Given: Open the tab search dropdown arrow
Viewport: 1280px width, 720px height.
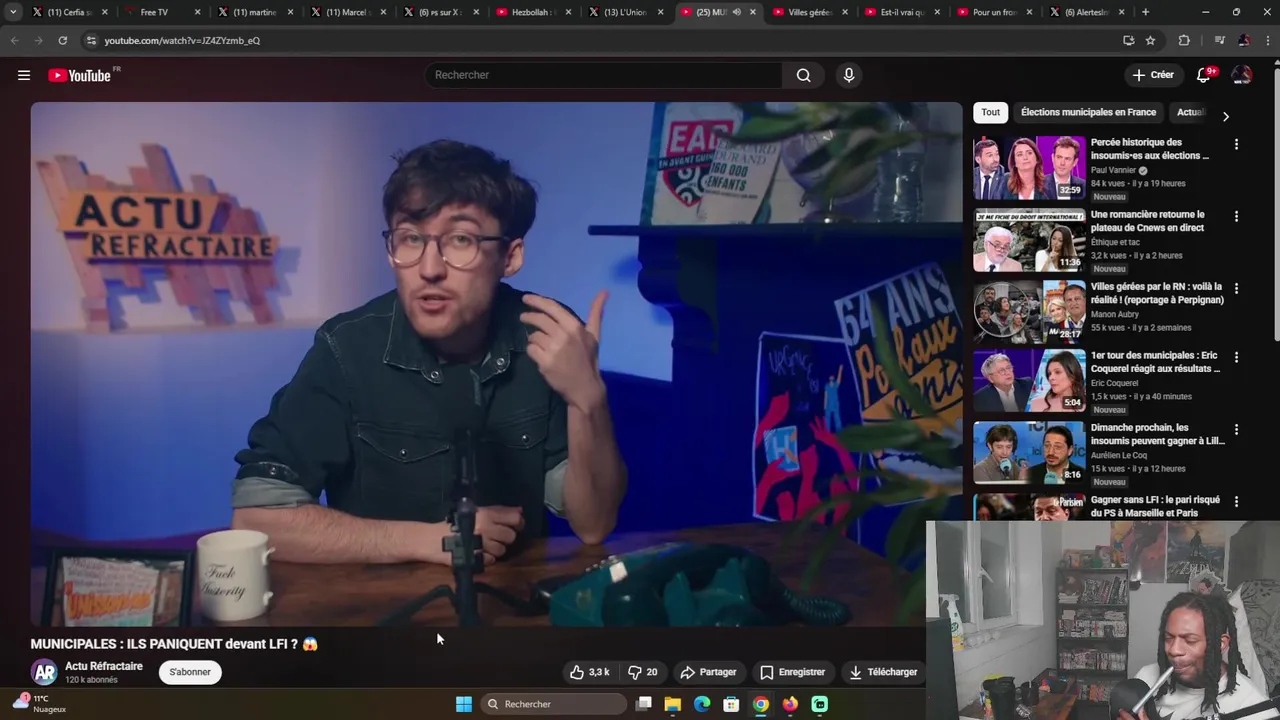Looking at the screenshot, I should click(x=13, y=12).
